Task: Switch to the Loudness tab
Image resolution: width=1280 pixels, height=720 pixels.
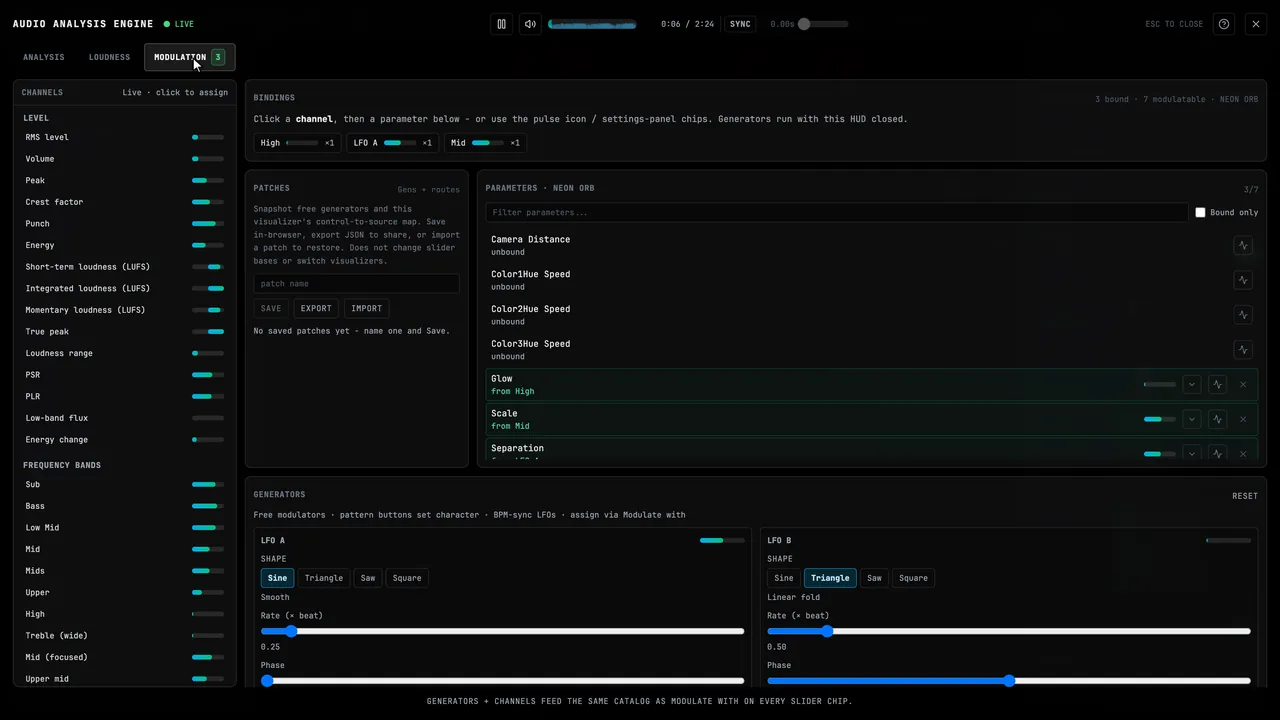Action: [109, 57]
